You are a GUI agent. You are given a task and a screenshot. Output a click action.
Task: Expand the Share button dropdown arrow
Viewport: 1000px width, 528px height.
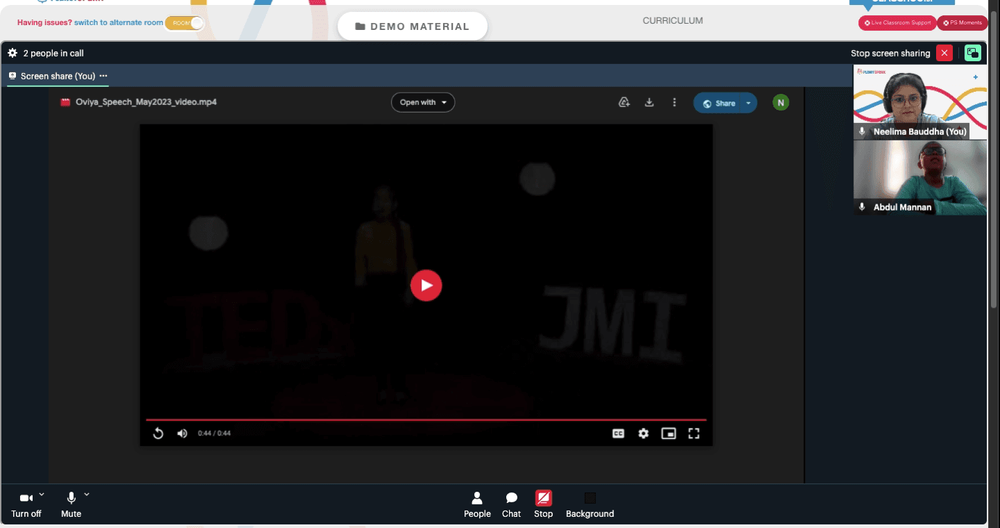pyautogui.click(x=749, y=103)
